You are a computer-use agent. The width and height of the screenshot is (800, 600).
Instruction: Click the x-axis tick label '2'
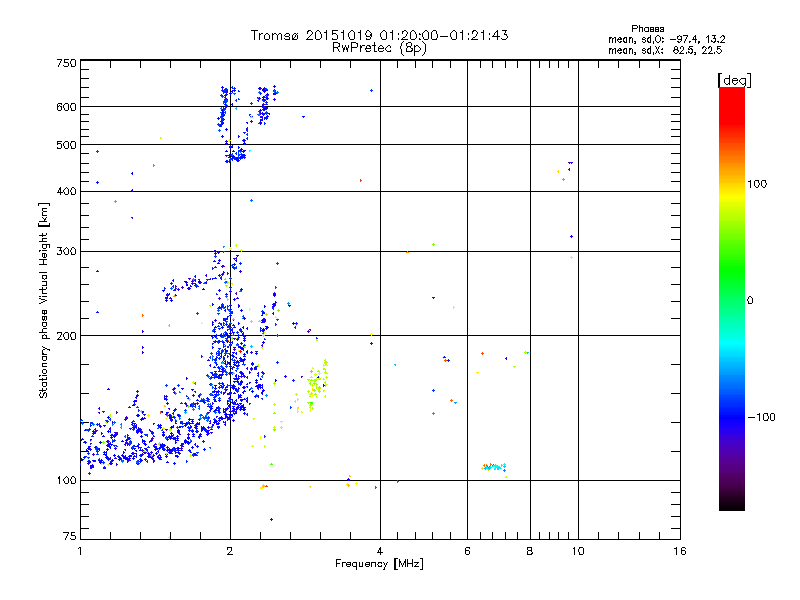tap(230, 551)
